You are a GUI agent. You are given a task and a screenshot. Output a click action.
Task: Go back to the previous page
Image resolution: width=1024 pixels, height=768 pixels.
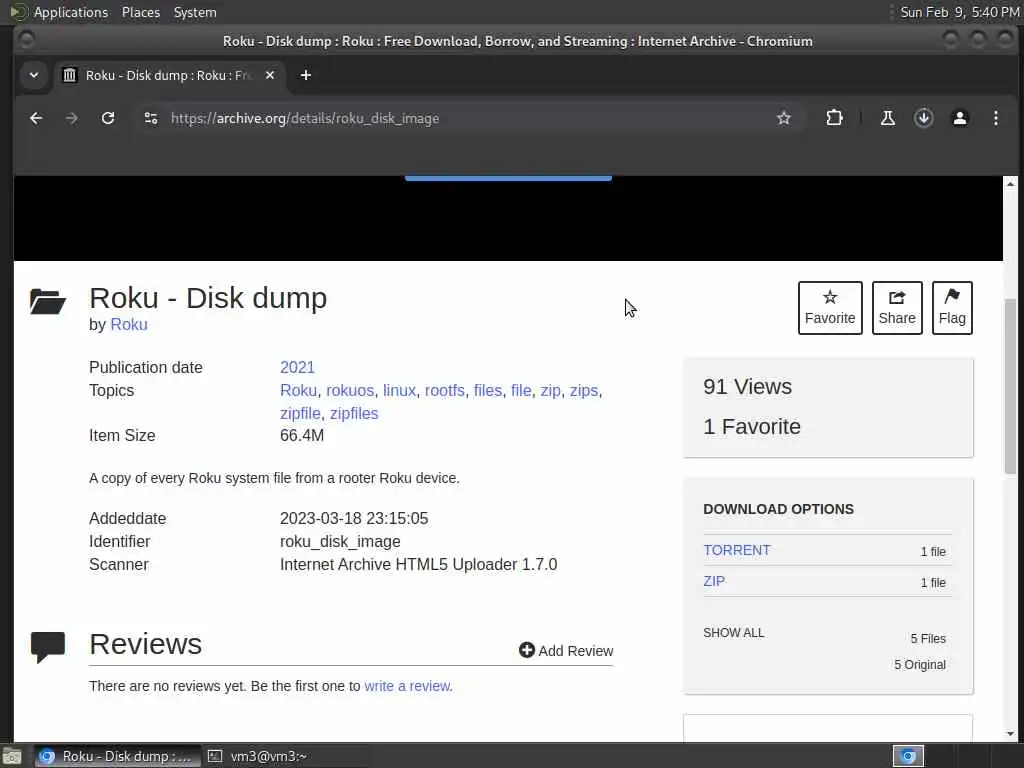click(x=36, y=118)
